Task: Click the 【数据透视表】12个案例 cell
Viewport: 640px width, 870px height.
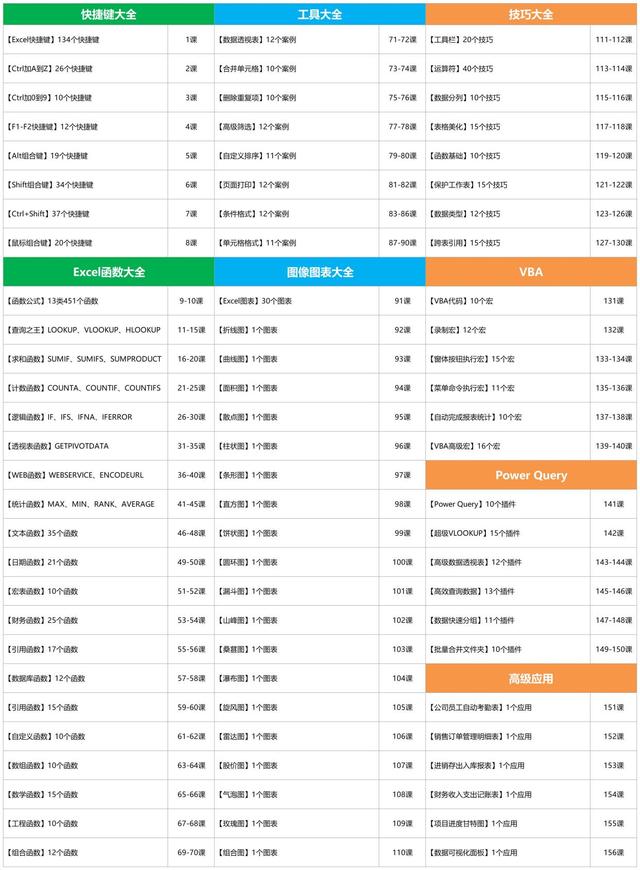Action: [297, 39]
